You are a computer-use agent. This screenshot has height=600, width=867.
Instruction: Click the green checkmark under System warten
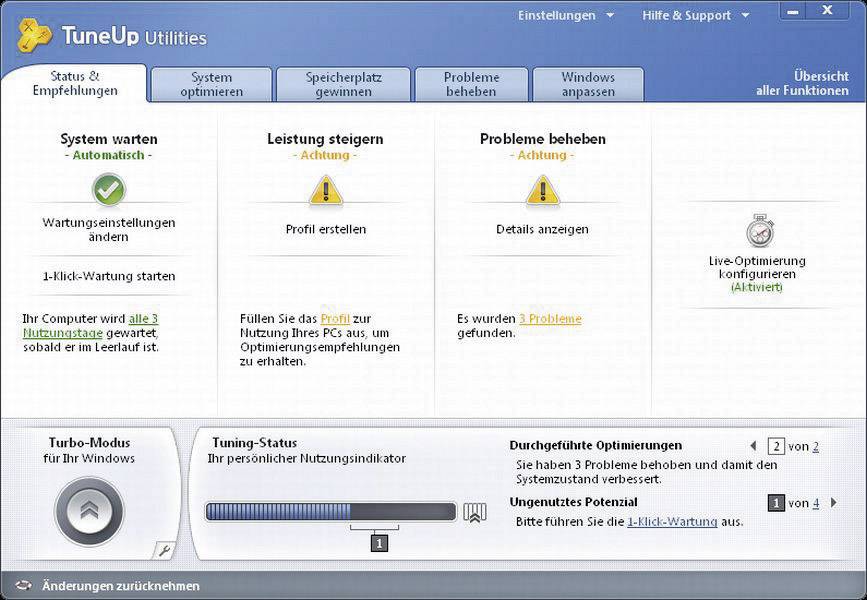coord(108,189)
